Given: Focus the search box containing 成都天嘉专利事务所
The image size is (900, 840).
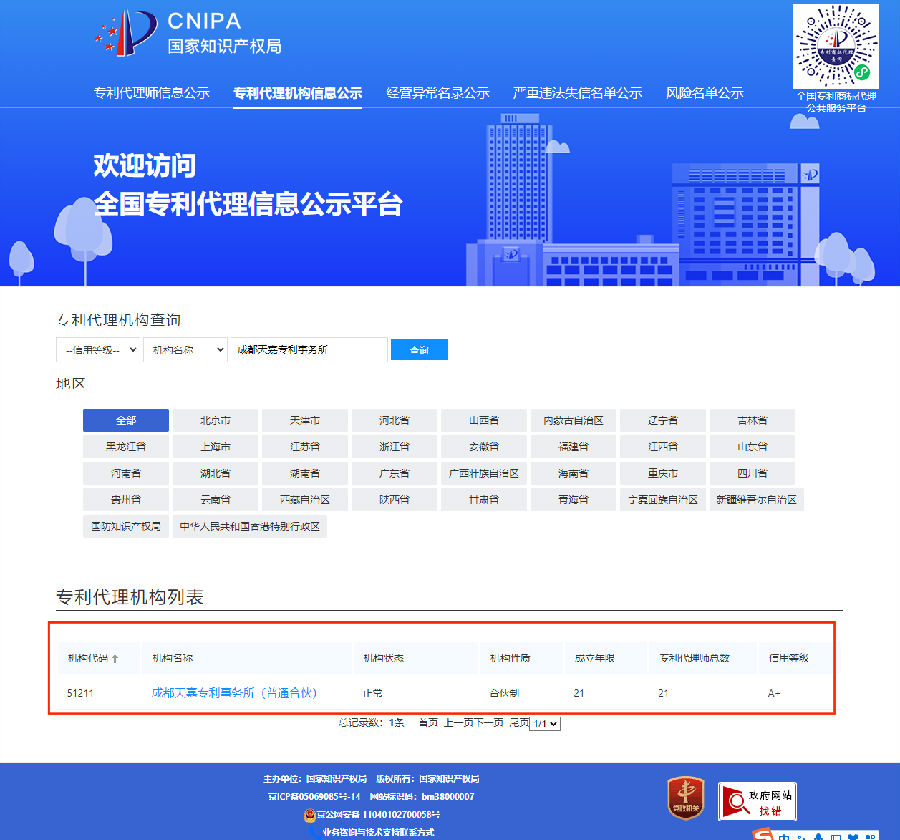Looking at the screenshot, I should tap(308, 350).
